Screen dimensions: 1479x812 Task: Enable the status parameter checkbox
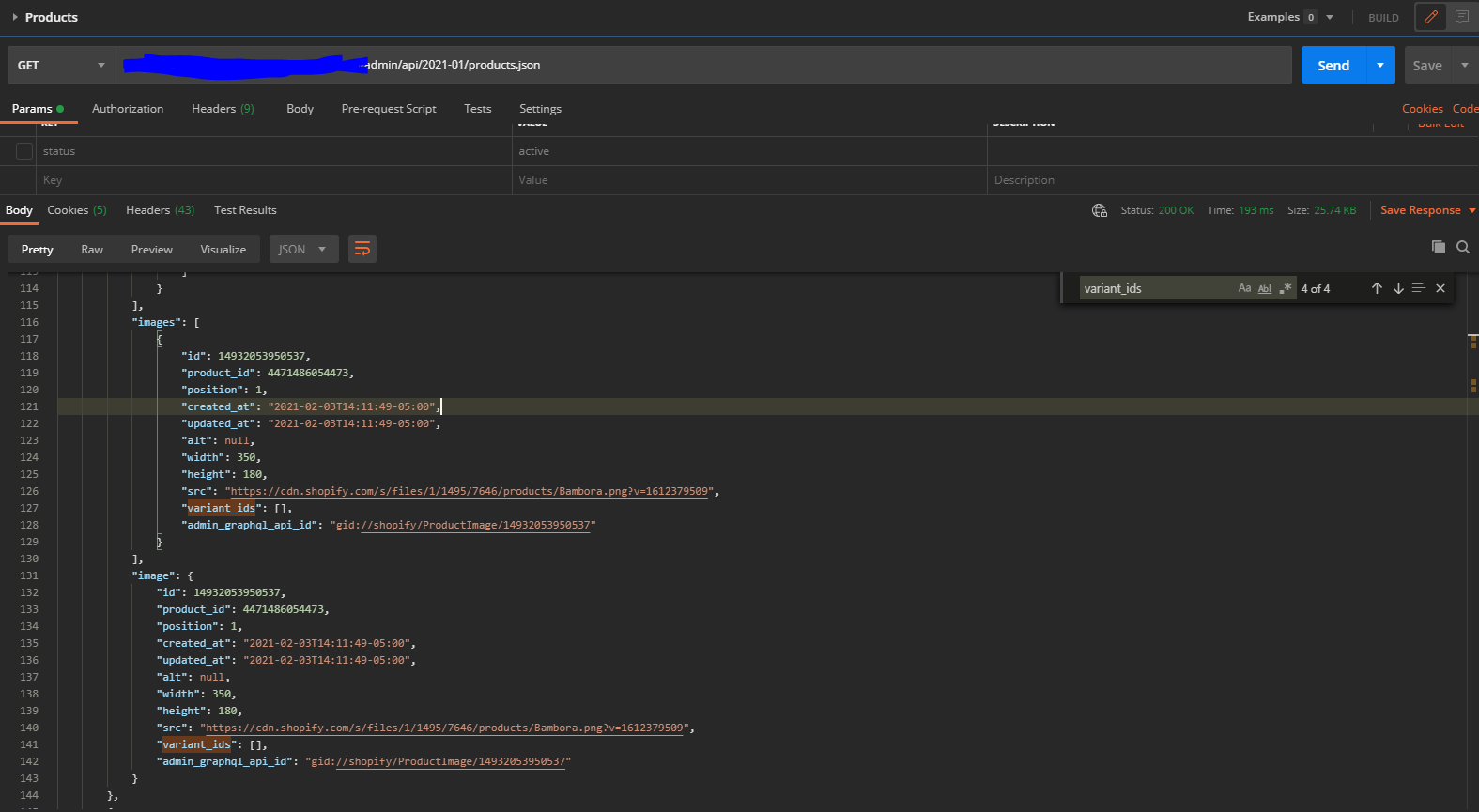pos(24,151)
